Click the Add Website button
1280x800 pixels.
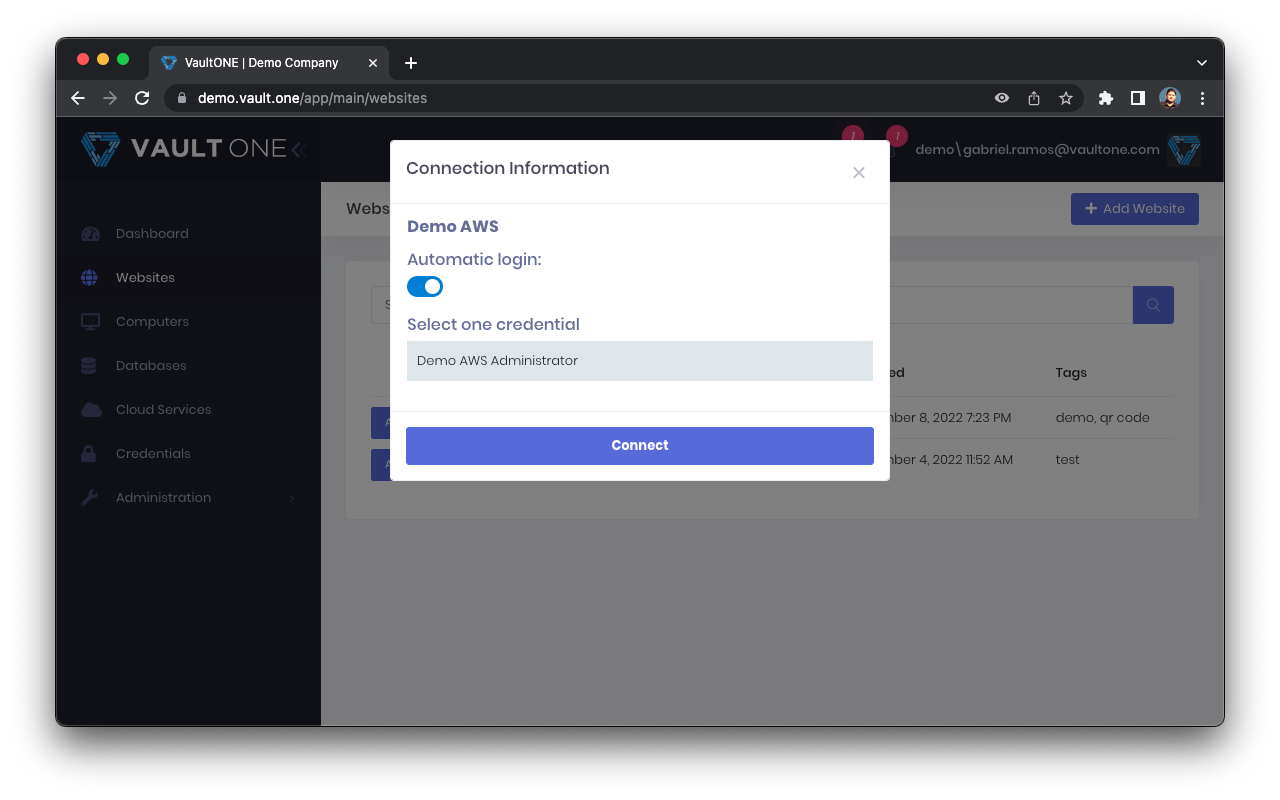tap(1134, 209)
